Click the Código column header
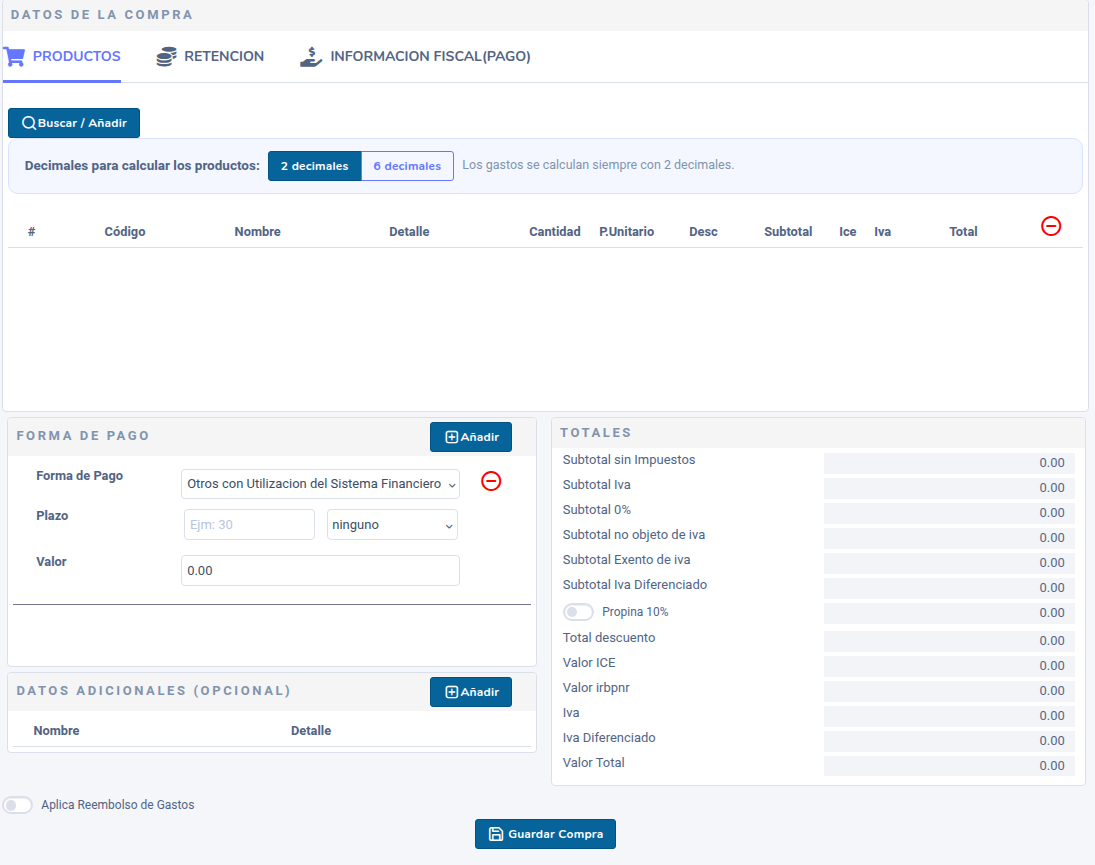 [125, 232]
